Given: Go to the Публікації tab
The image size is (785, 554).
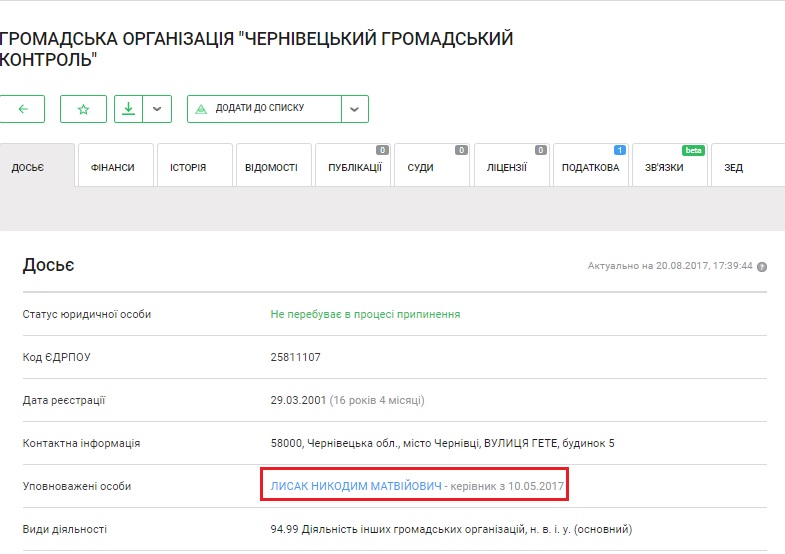Looking at the screenshot, I should pyautogui.click(x=354, y=167).
